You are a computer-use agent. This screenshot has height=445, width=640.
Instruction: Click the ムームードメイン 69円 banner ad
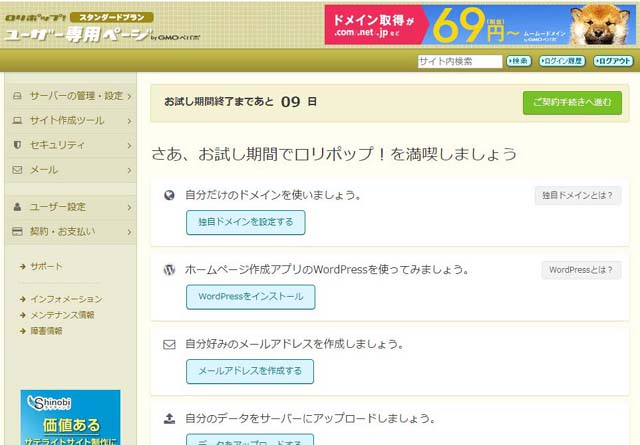[480, 24]
